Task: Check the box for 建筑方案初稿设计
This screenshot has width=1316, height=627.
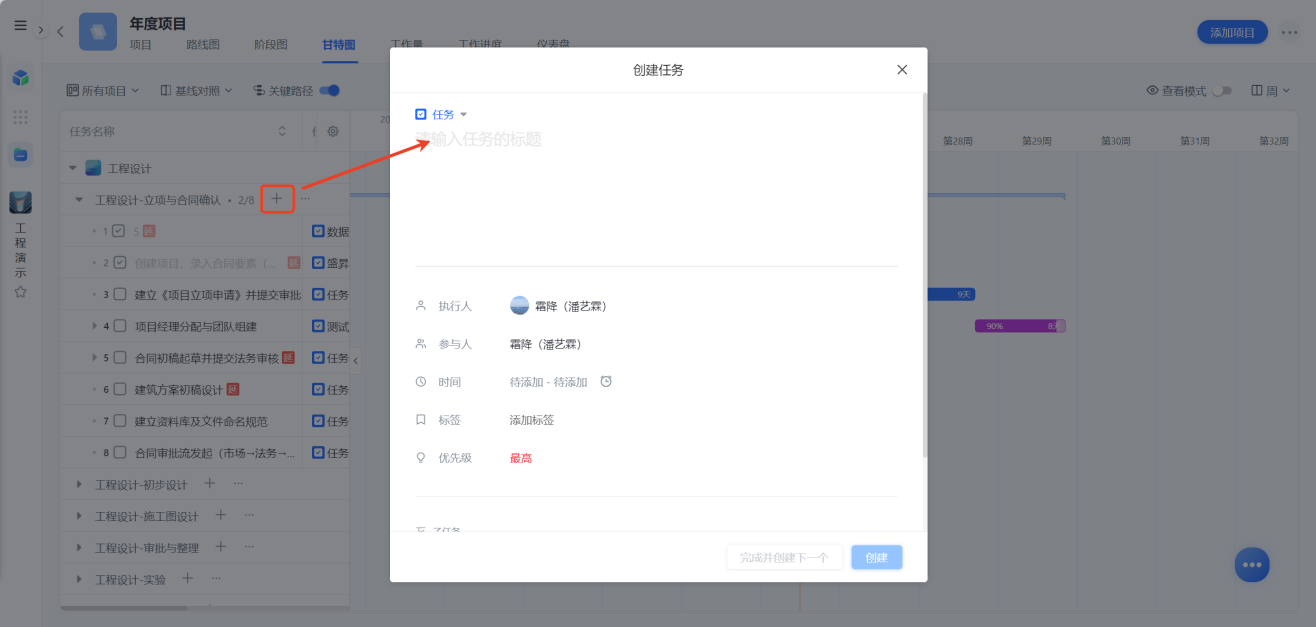Action: (119, 389)
